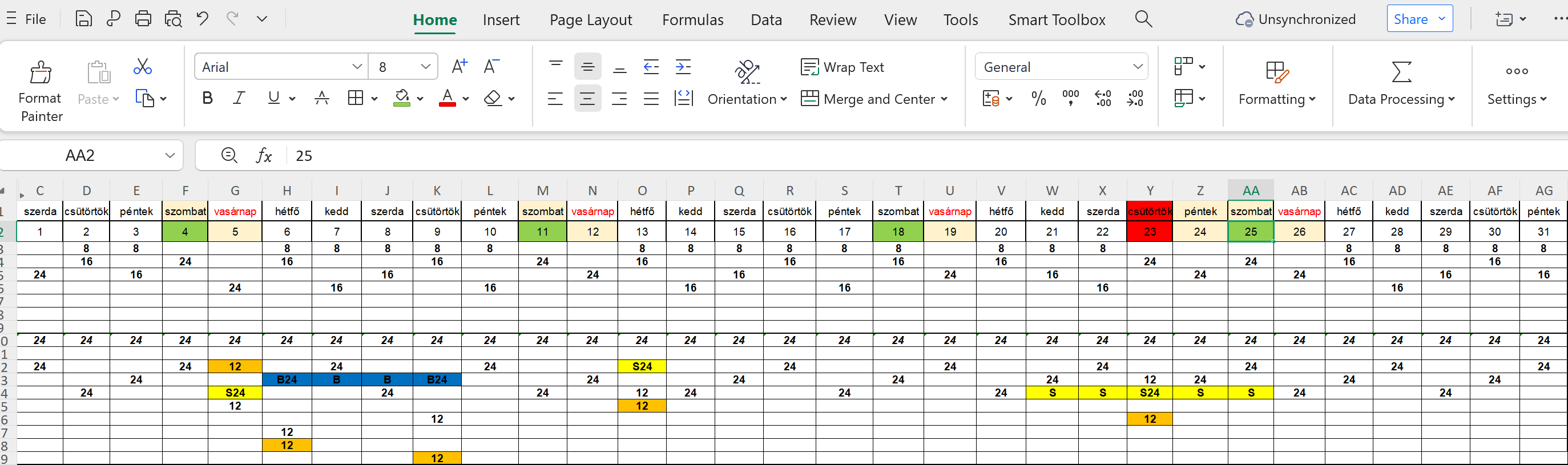The image size is (1568, 465).
Task: Click the Share button
Action: [1410, 19]
